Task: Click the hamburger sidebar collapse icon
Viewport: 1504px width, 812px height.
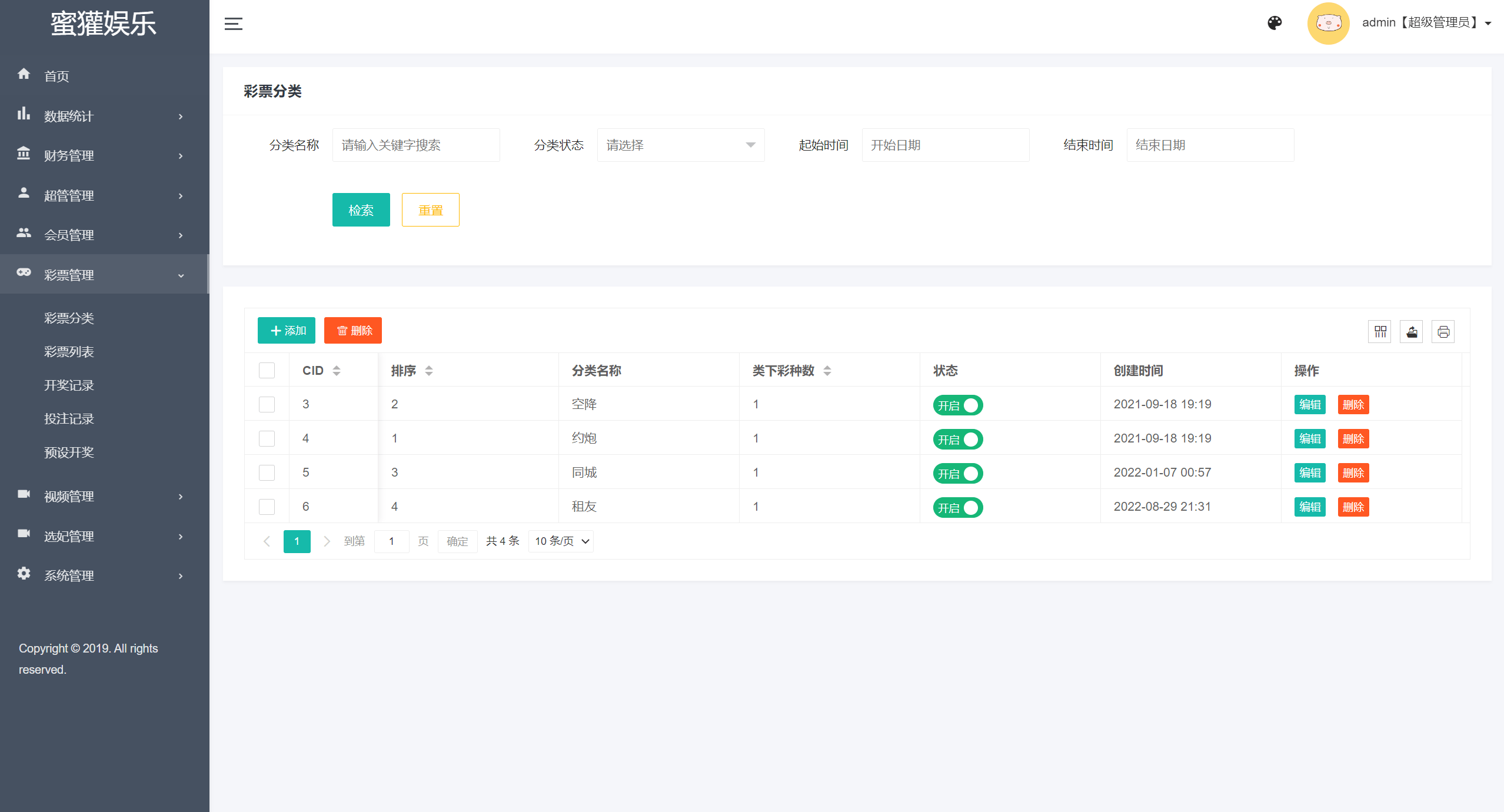Action: tap(234, 24)
